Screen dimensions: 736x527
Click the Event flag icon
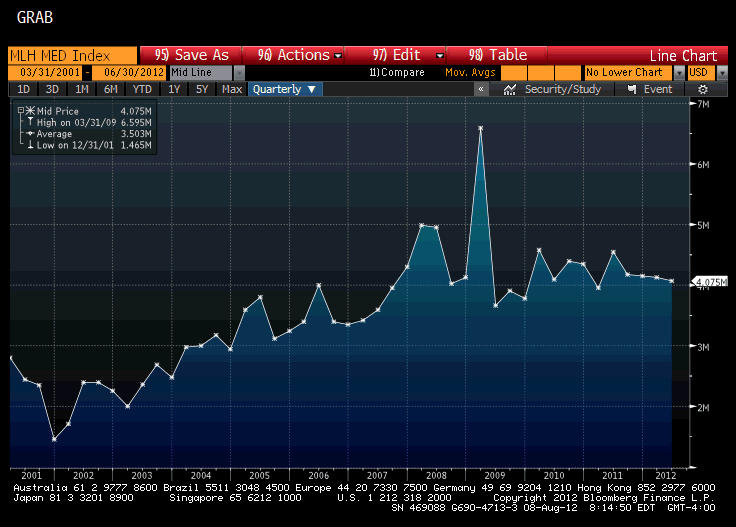[632, 89]
